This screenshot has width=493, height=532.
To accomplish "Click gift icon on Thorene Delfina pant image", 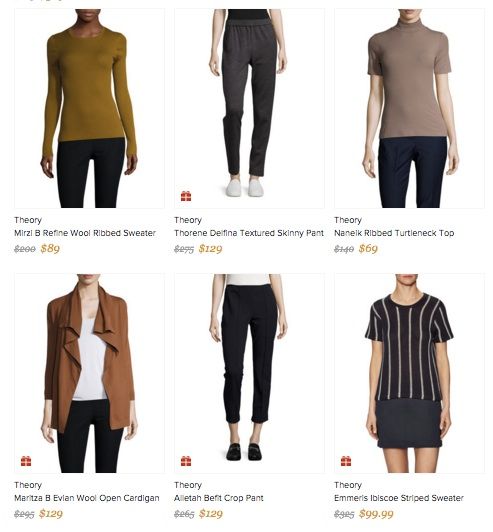I will [x=186, y=196].
